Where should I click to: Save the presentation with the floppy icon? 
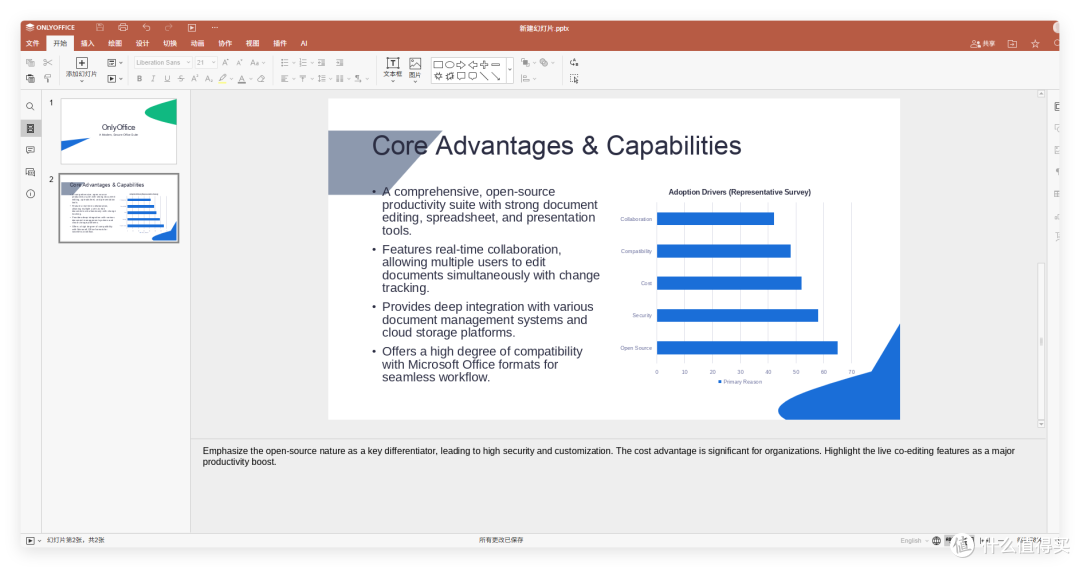tap(100, 28)
